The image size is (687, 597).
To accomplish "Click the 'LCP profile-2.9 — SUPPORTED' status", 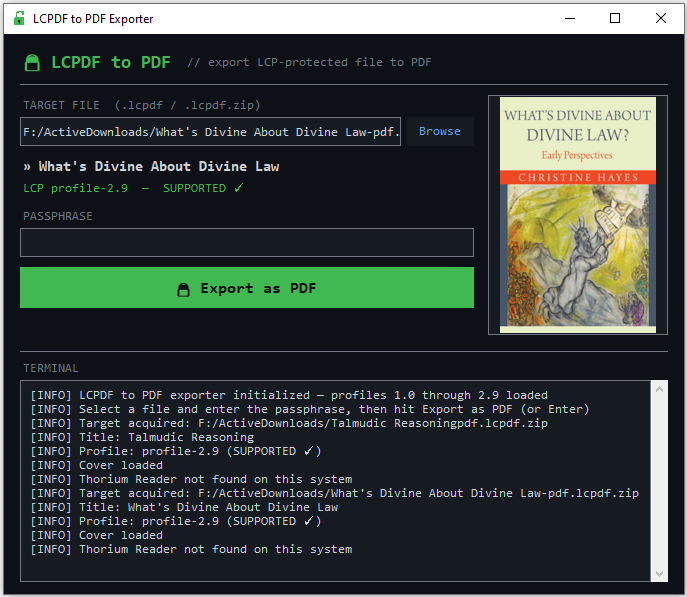I will (133, 188).
